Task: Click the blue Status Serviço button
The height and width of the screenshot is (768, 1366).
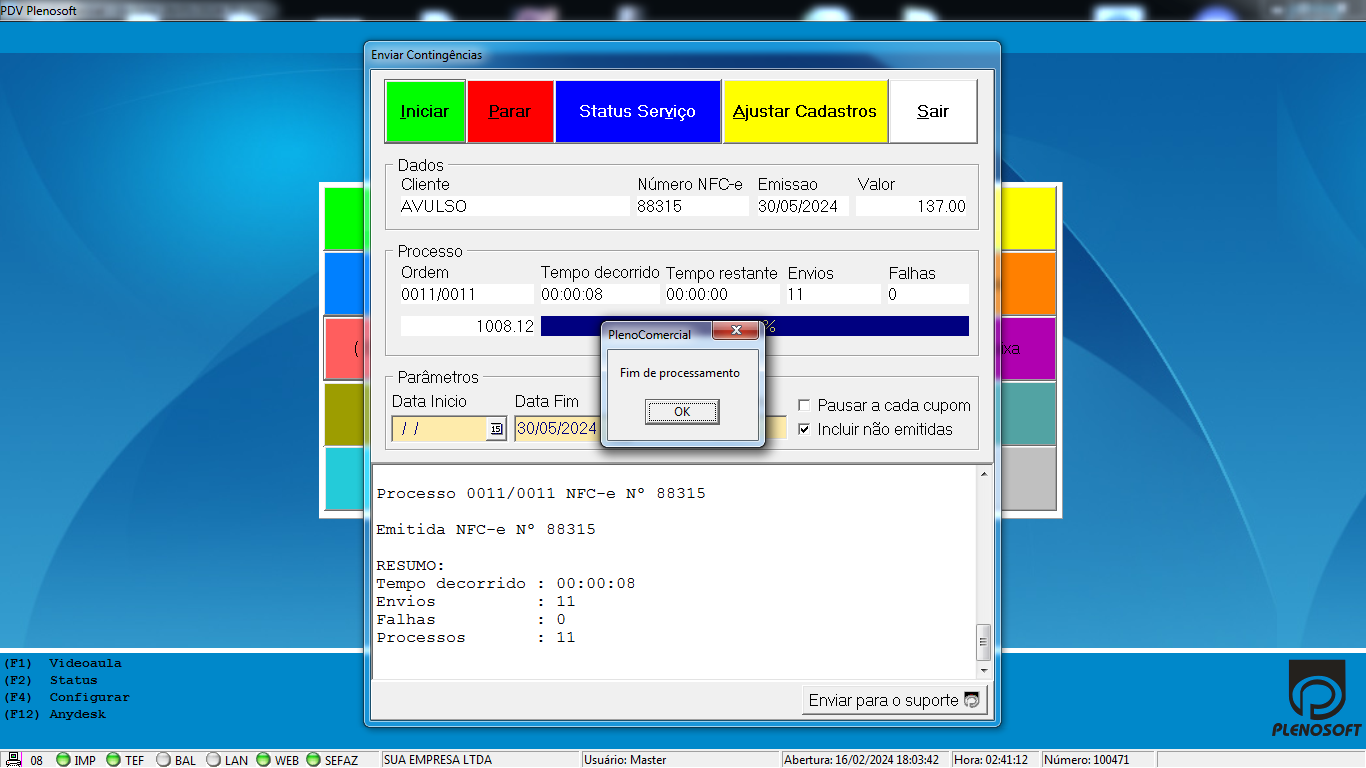Action: 638,111
